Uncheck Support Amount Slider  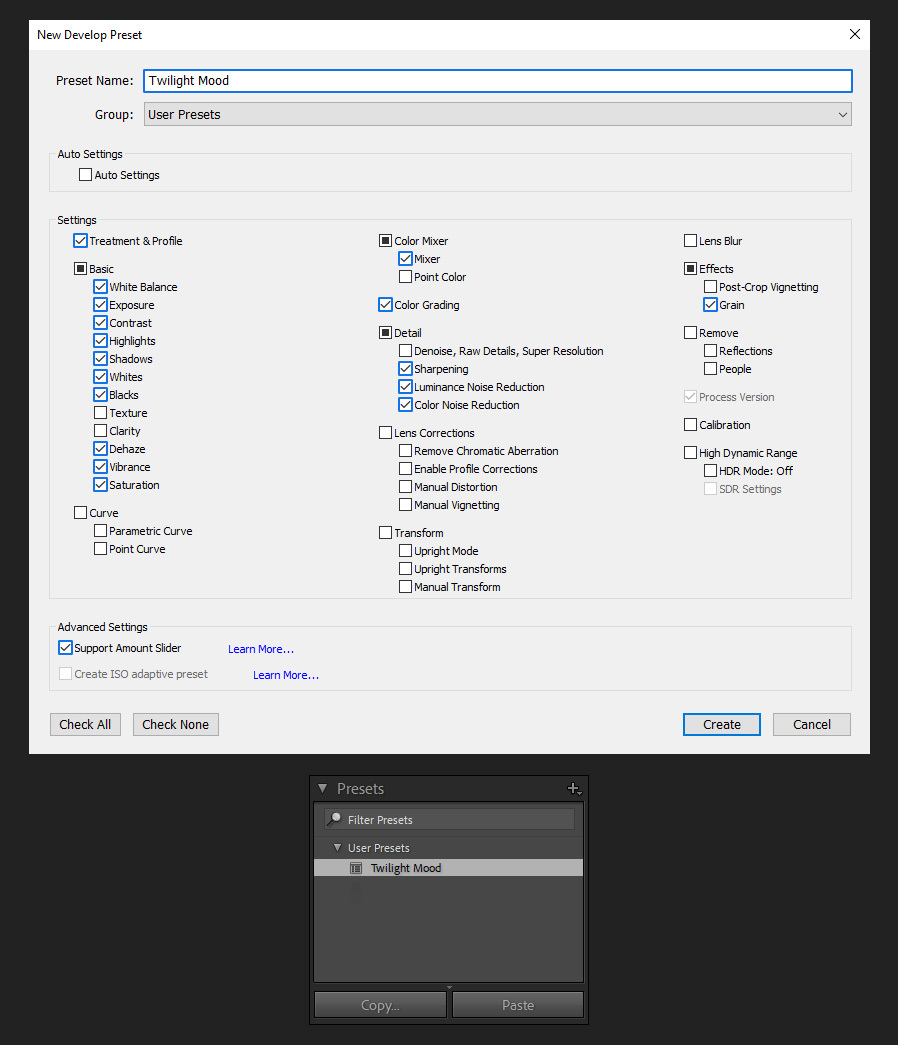click(x=65, y=647)
